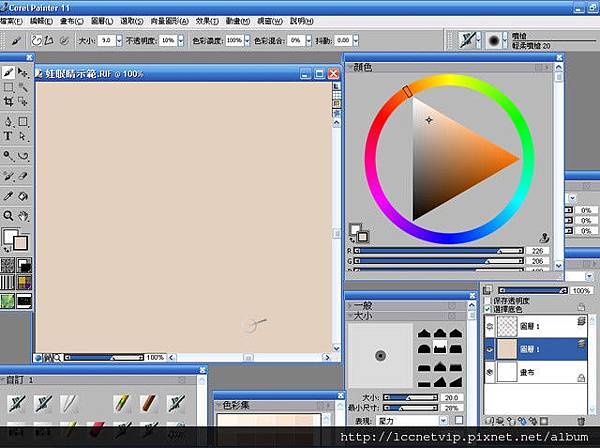Open the 圖層(L) menu
This screenshot has height=448, width=600.
(x=102, y=21)
